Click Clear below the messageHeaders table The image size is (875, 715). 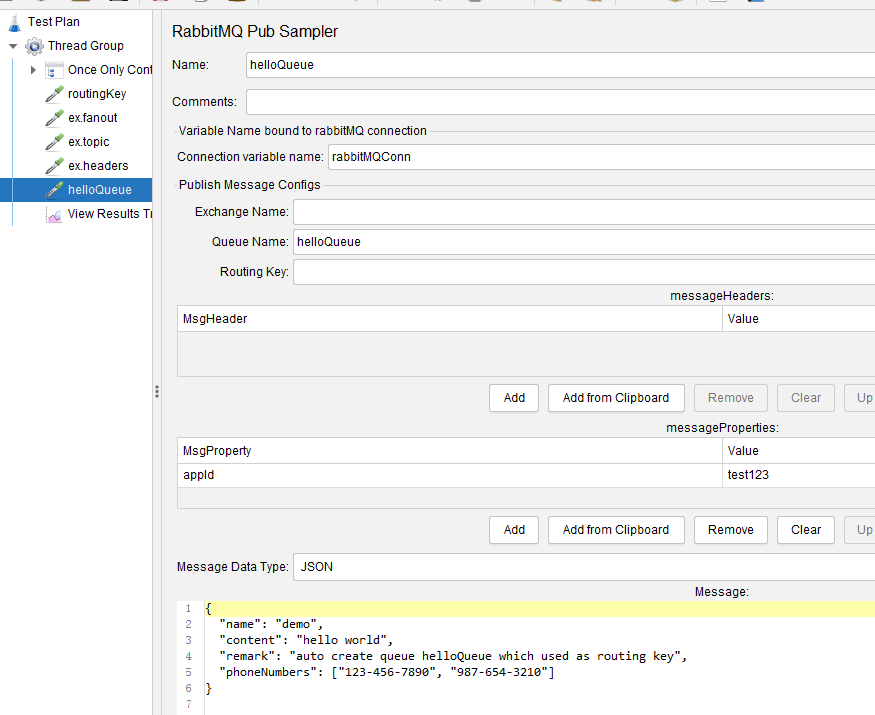coord(806,398)
